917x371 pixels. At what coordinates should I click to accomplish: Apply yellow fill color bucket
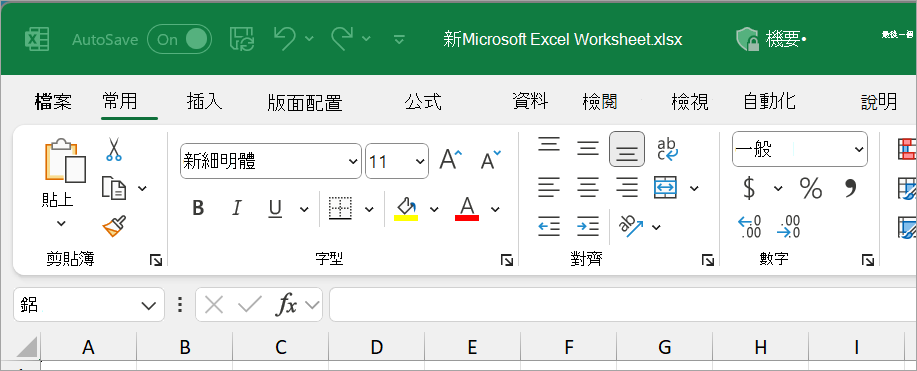[406, 208]
